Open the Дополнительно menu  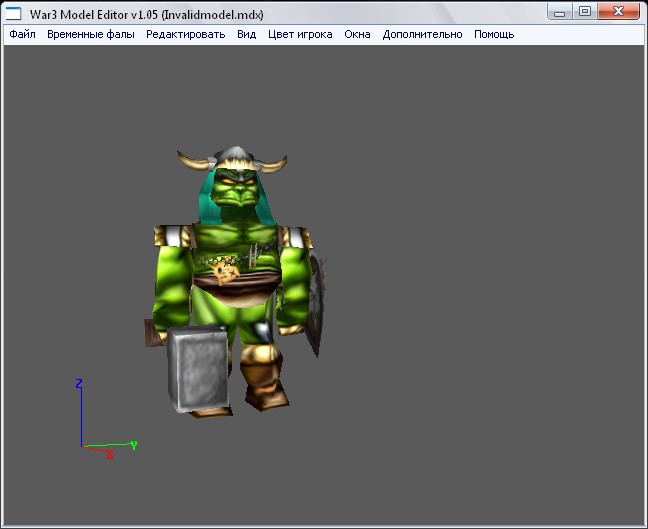(422, 34)
